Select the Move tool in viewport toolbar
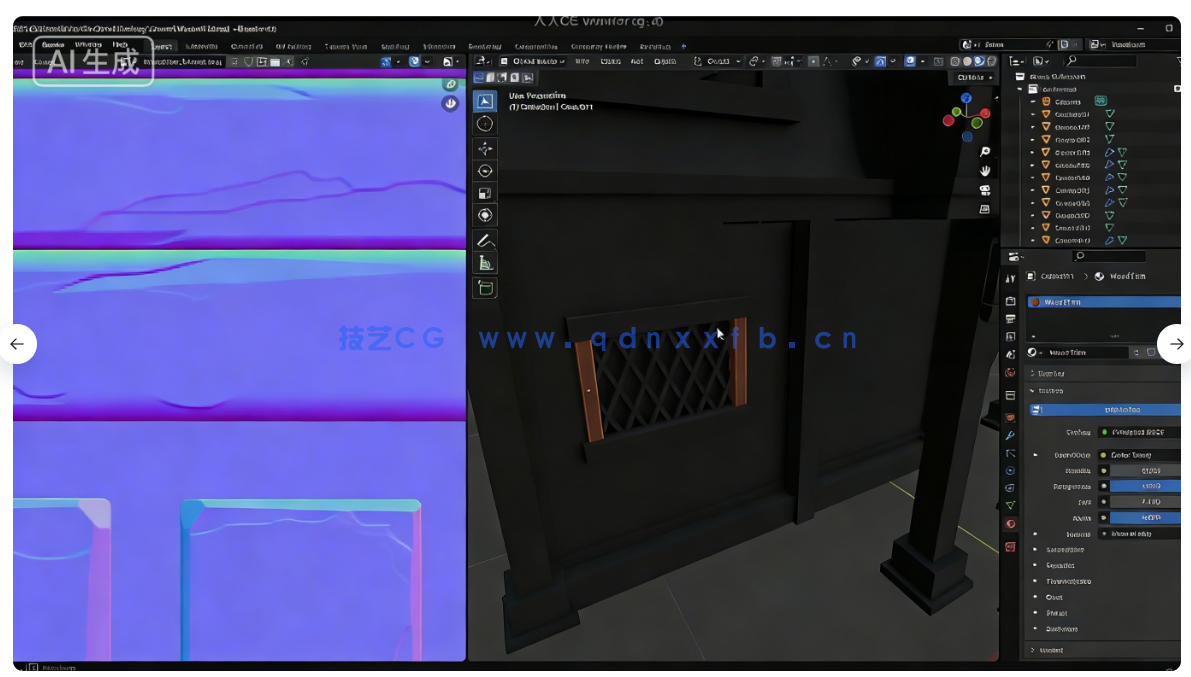The height and width of the screenshot is (677, 1191). click(485, 148)
